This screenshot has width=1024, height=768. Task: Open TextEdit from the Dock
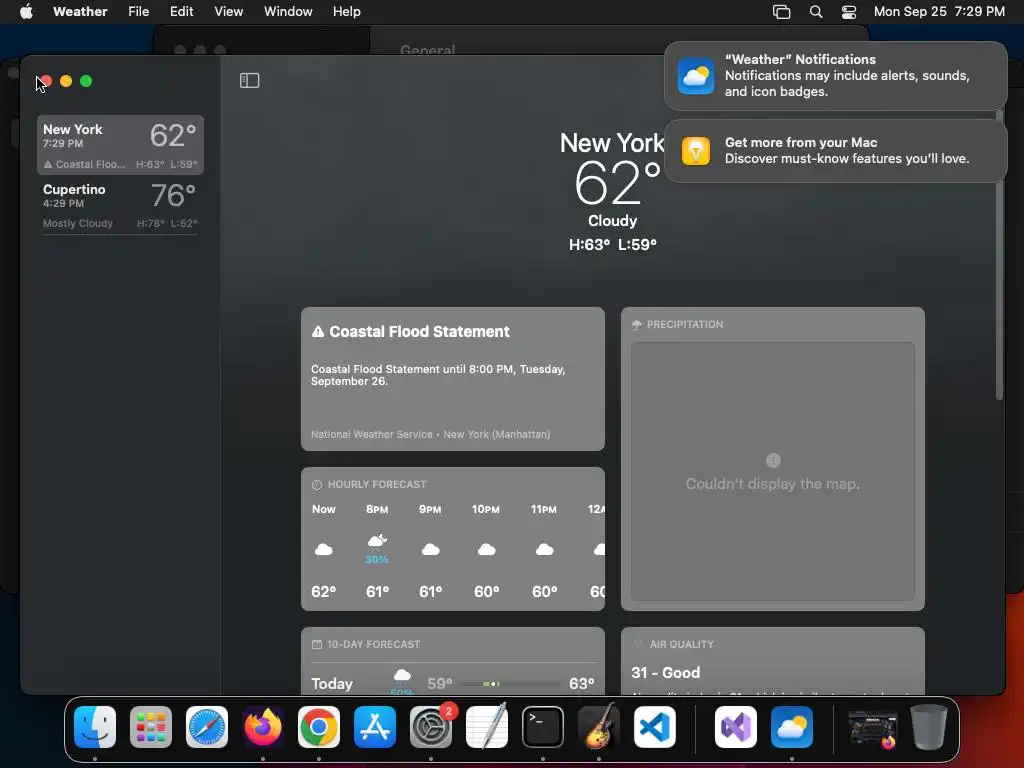487,727
